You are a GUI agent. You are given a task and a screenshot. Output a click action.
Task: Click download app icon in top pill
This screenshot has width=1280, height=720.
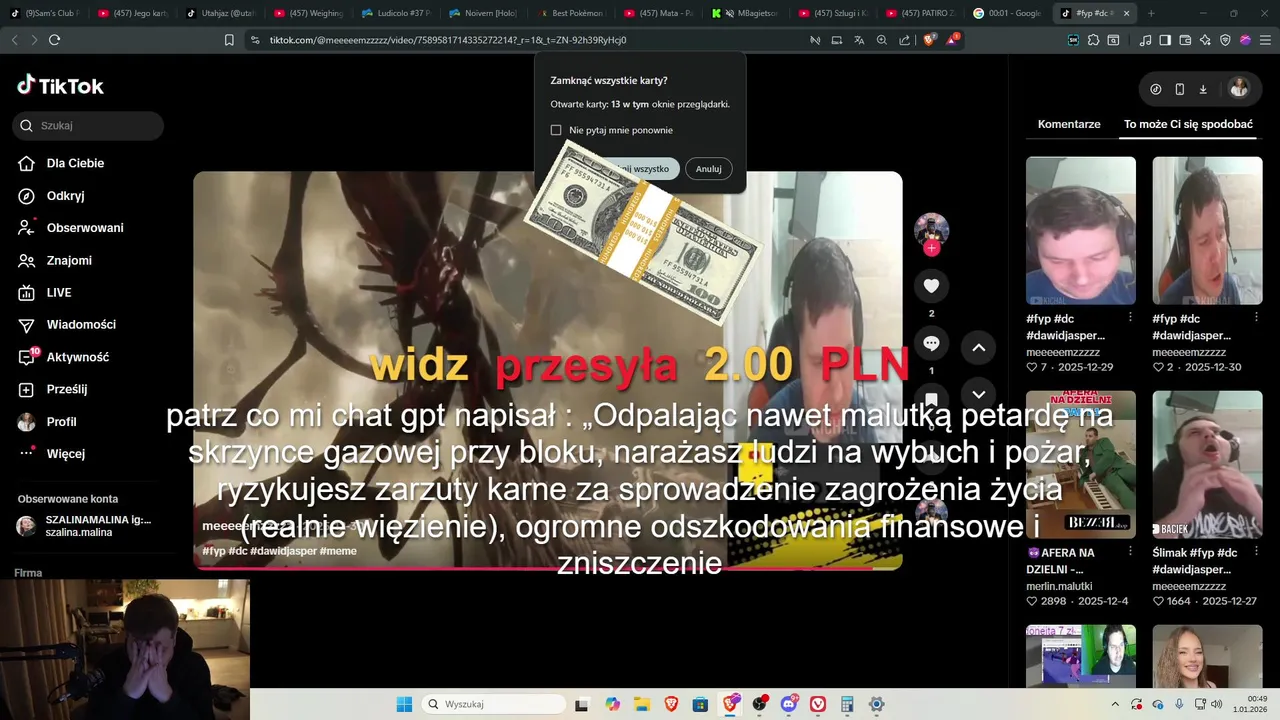[x=1203, y=89]
